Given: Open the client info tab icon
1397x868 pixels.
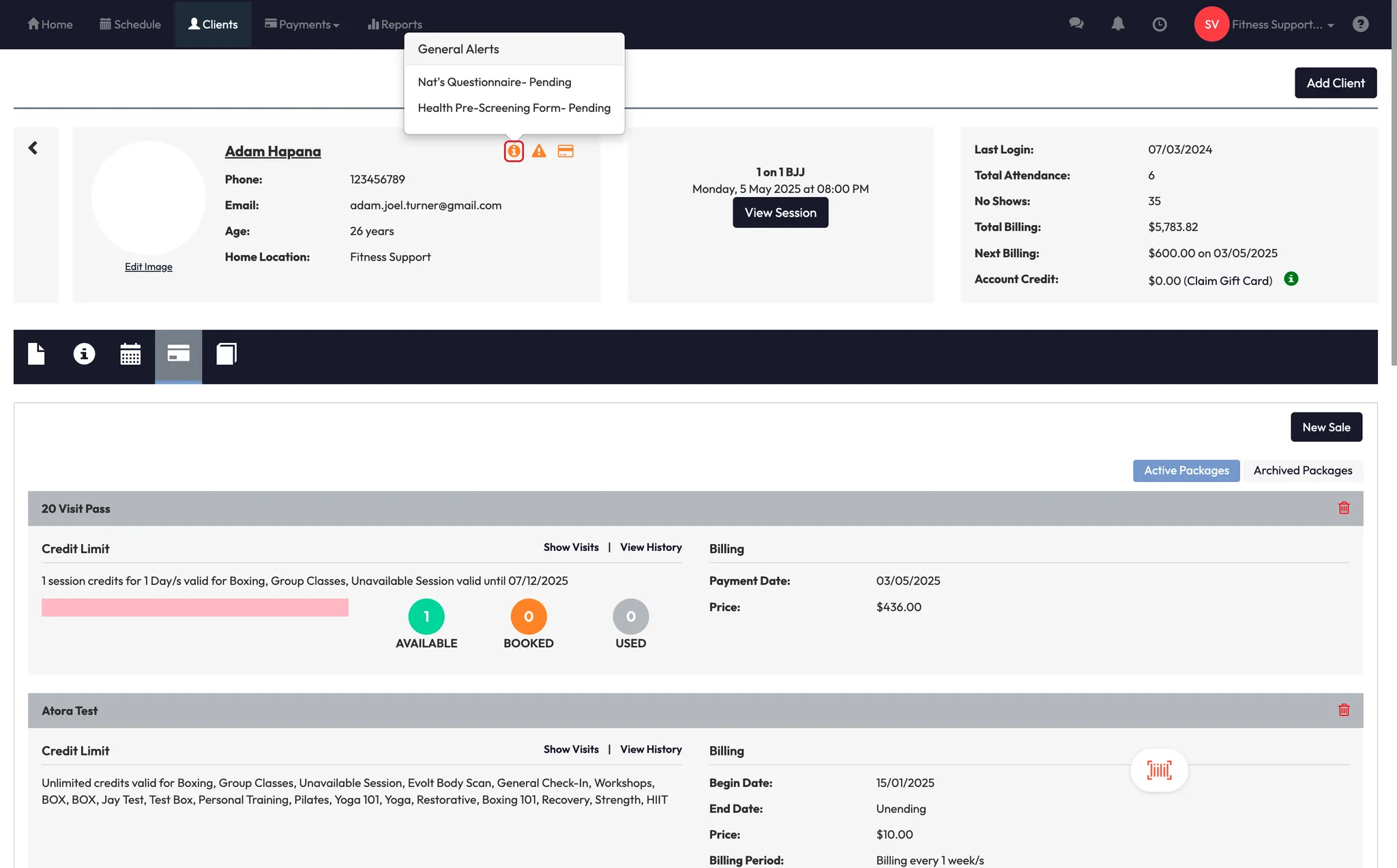Looking at the screenshot, I should point(84,354).
